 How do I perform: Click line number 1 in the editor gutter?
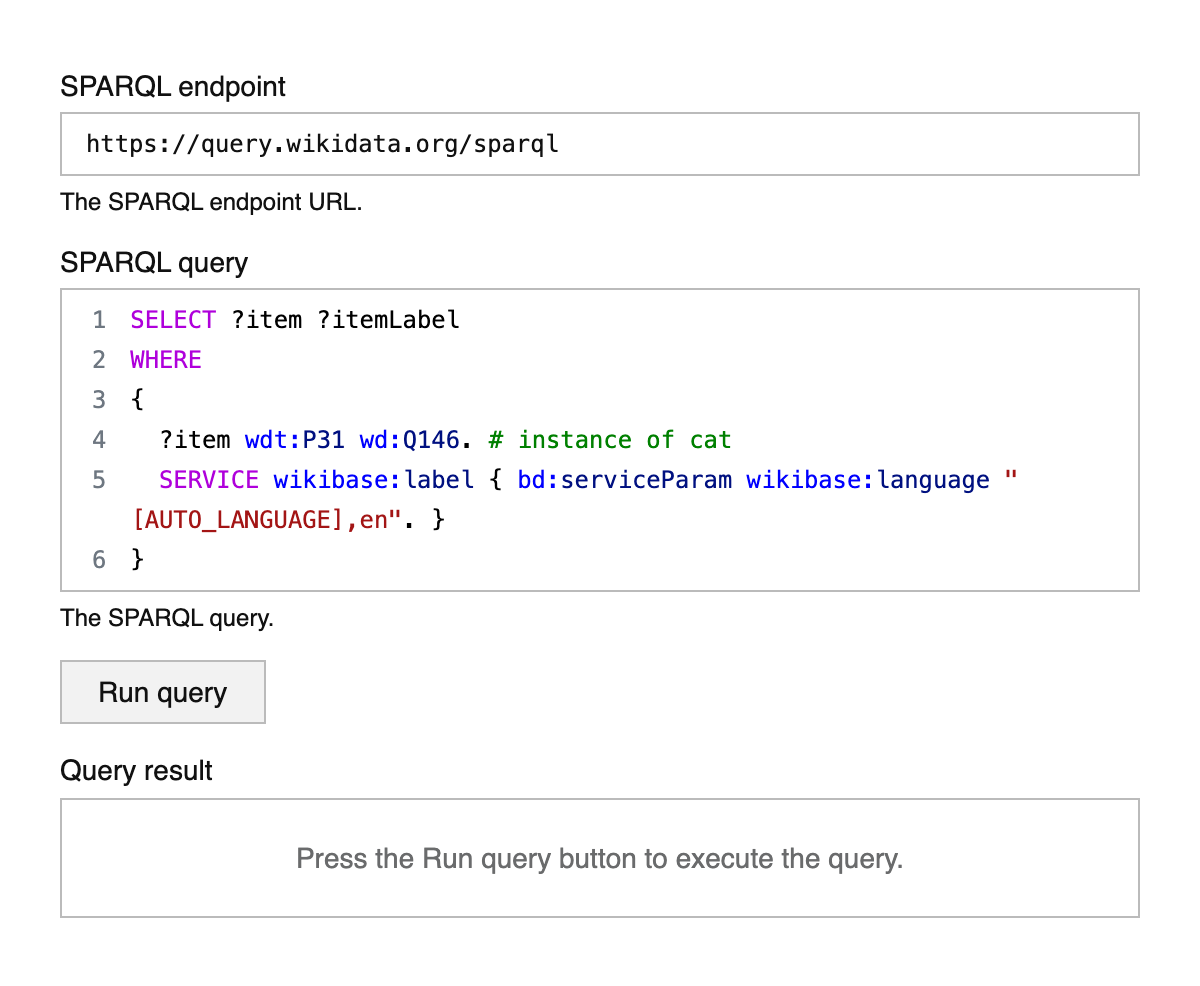click(99, 320)
